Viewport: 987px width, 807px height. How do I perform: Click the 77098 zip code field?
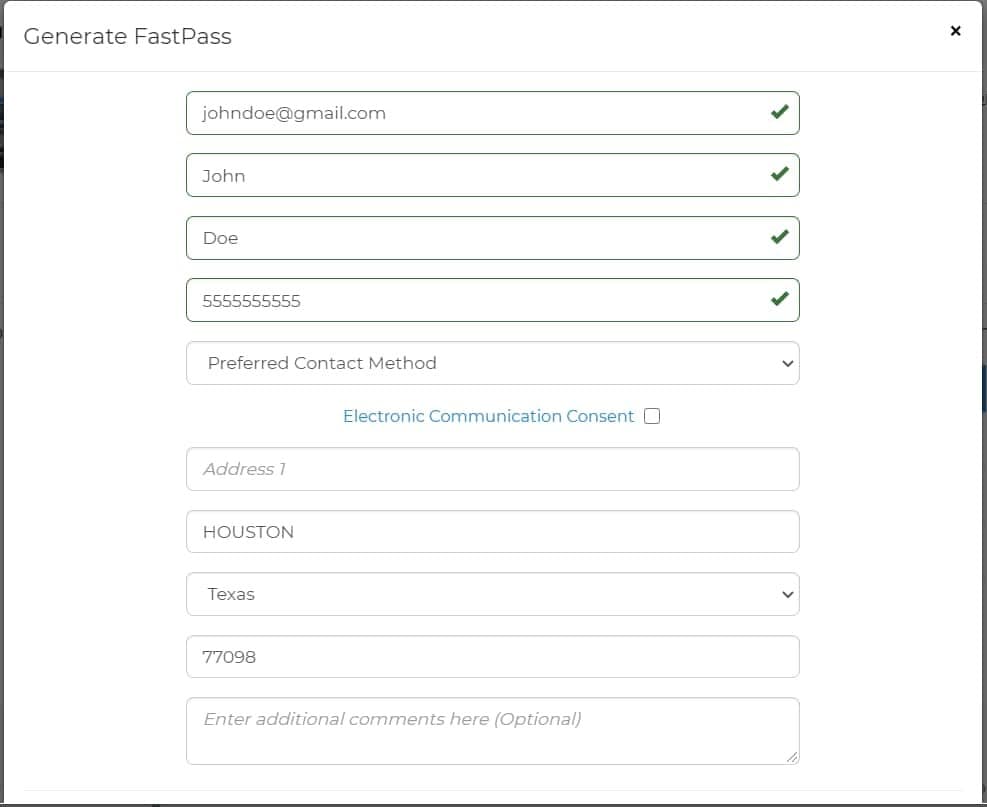pyautogui.click(x=492, y=657)
